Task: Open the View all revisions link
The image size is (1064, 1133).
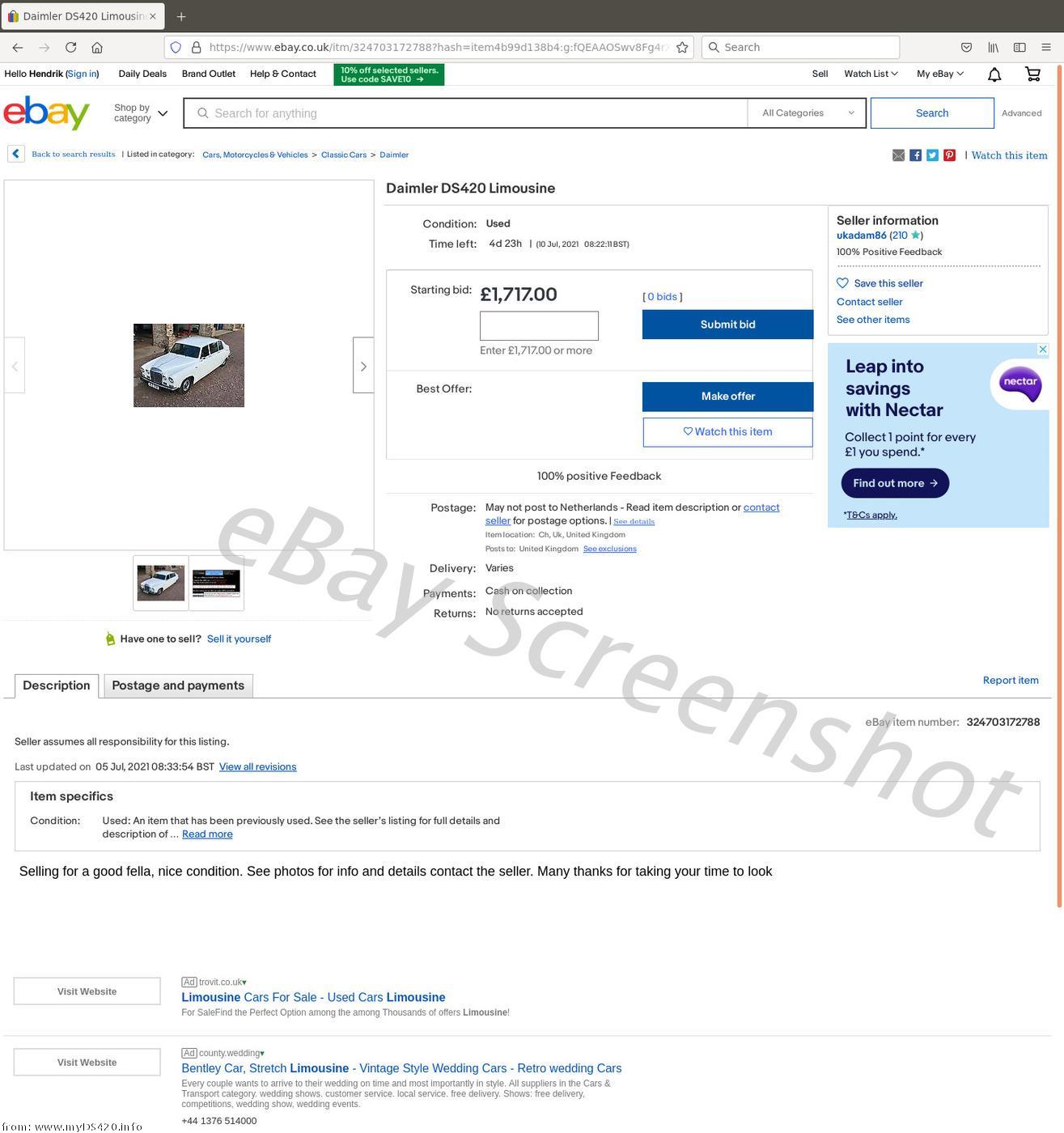Action: point(257,767)
